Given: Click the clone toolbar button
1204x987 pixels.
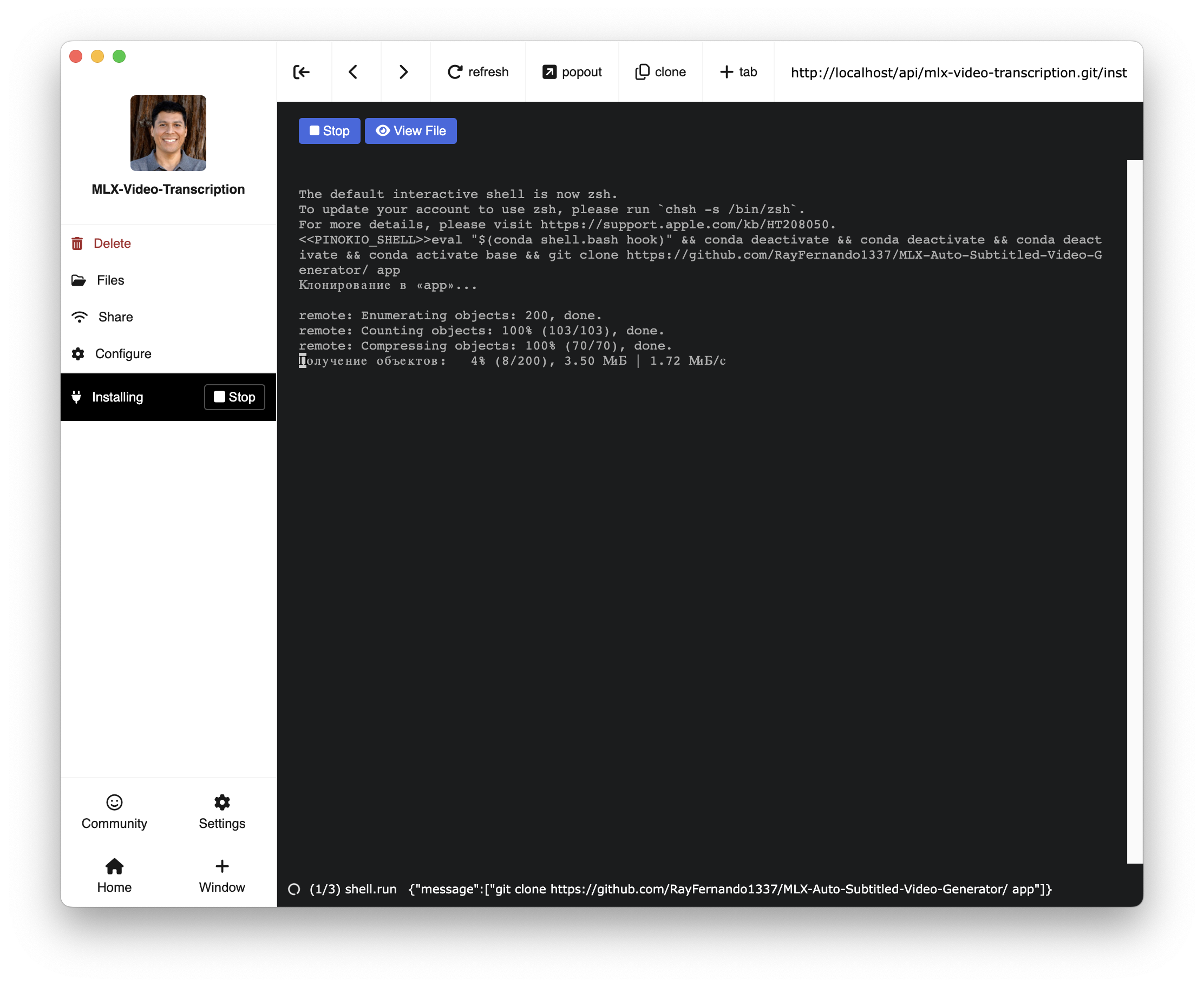Looking at the screenshot, I should coord(660,72).
